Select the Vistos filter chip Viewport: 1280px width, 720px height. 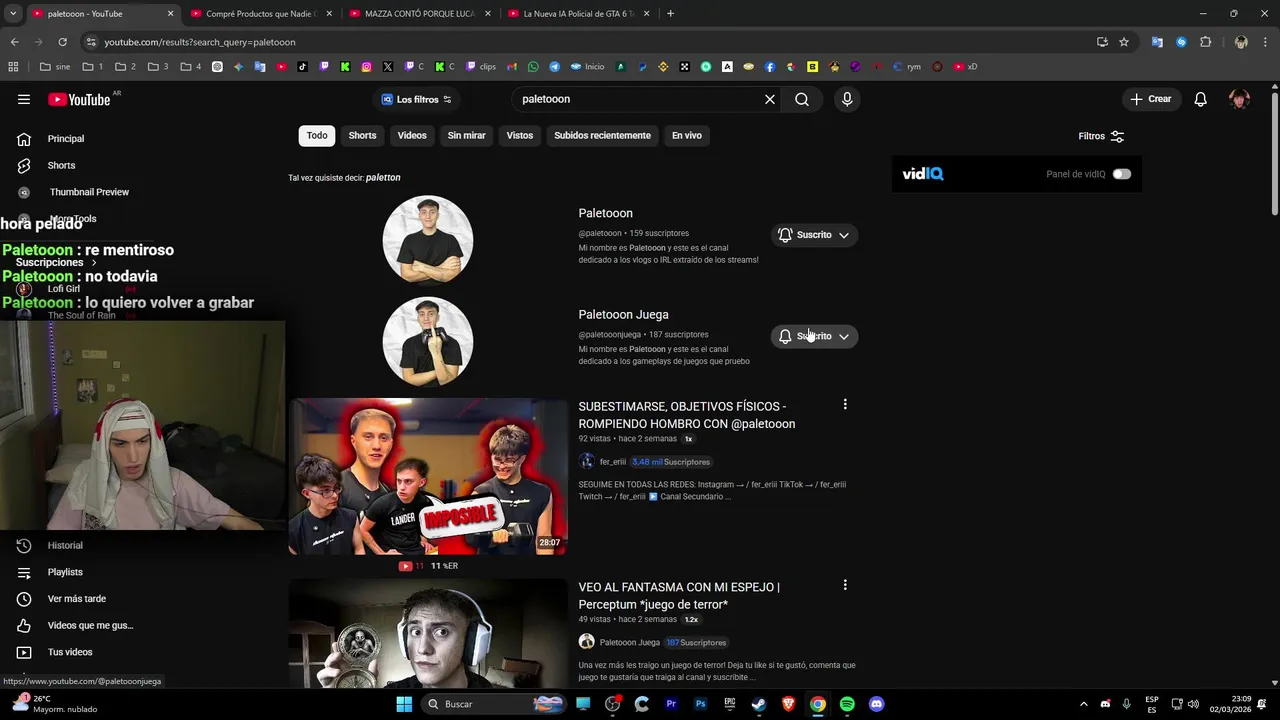[520, 136]
